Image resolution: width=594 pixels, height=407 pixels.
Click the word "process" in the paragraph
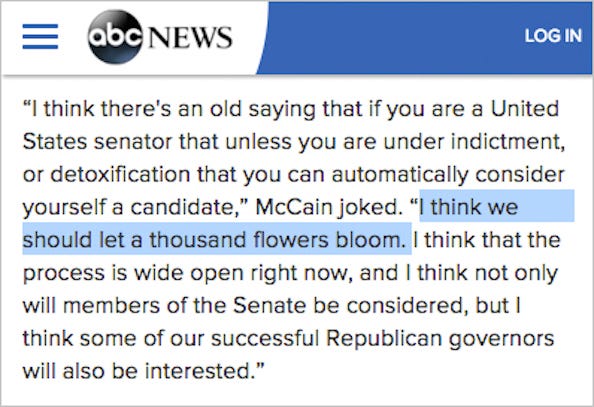coord(64,274)
